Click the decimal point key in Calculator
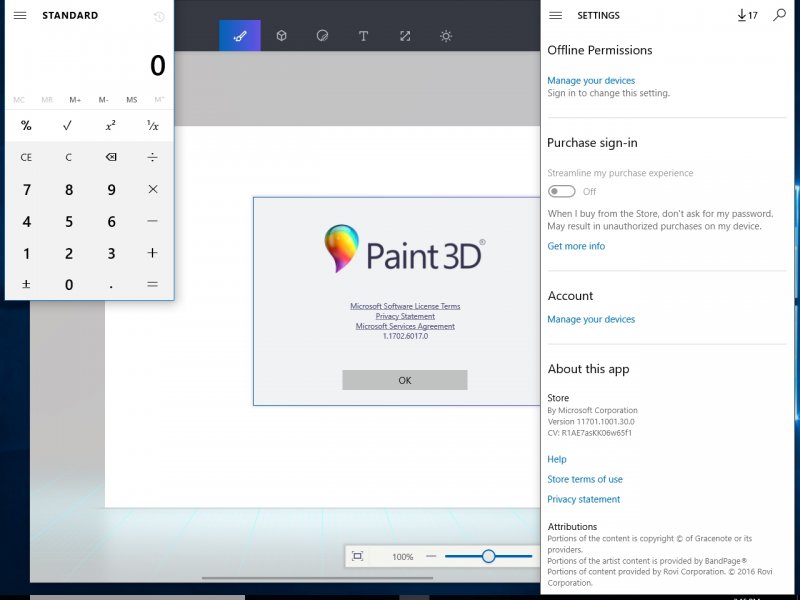Image resolution: width=800 pixels, height=600 pixels. click(111, 285)
